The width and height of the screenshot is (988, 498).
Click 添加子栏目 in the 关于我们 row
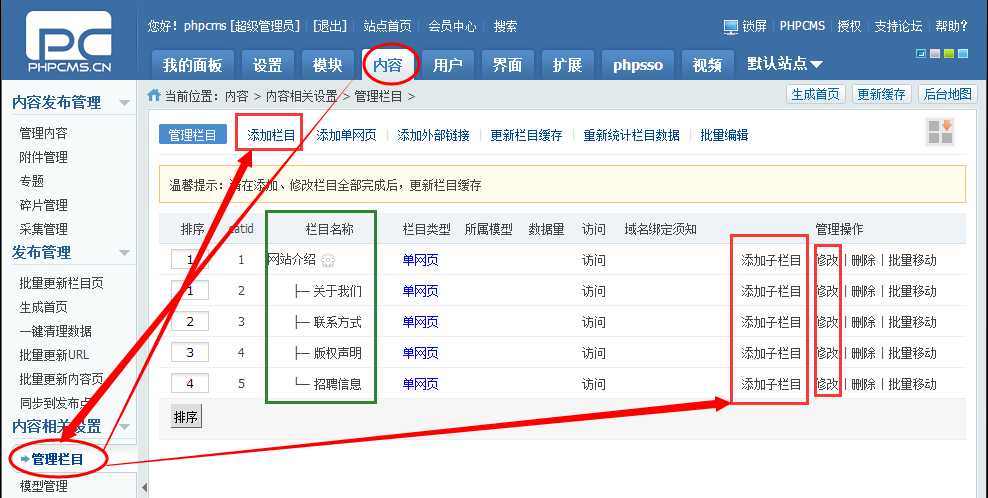(771, 291)
